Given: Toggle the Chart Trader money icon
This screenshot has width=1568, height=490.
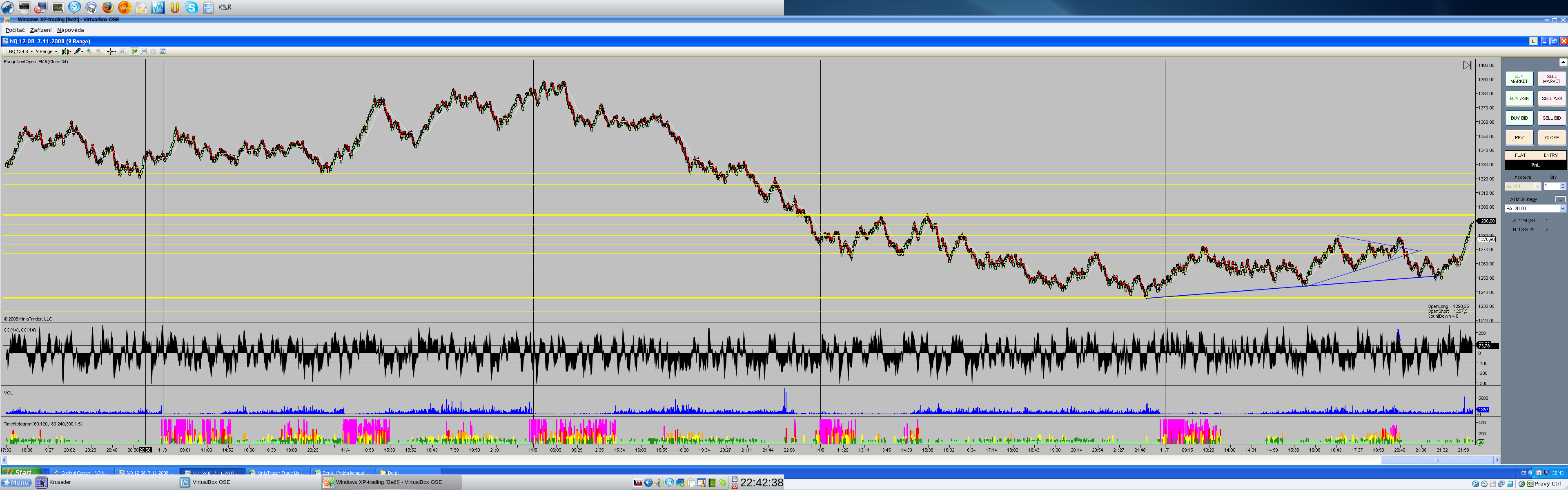Looking at the screenshot, I should pos(134,51).
